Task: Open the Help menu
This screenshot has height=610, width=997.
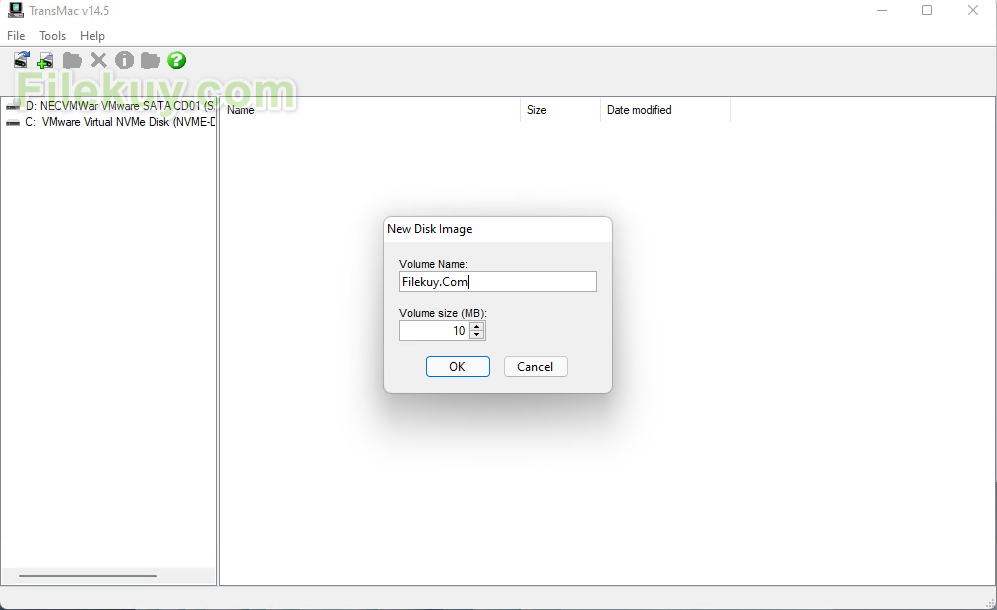Action: tap(92, 36)
